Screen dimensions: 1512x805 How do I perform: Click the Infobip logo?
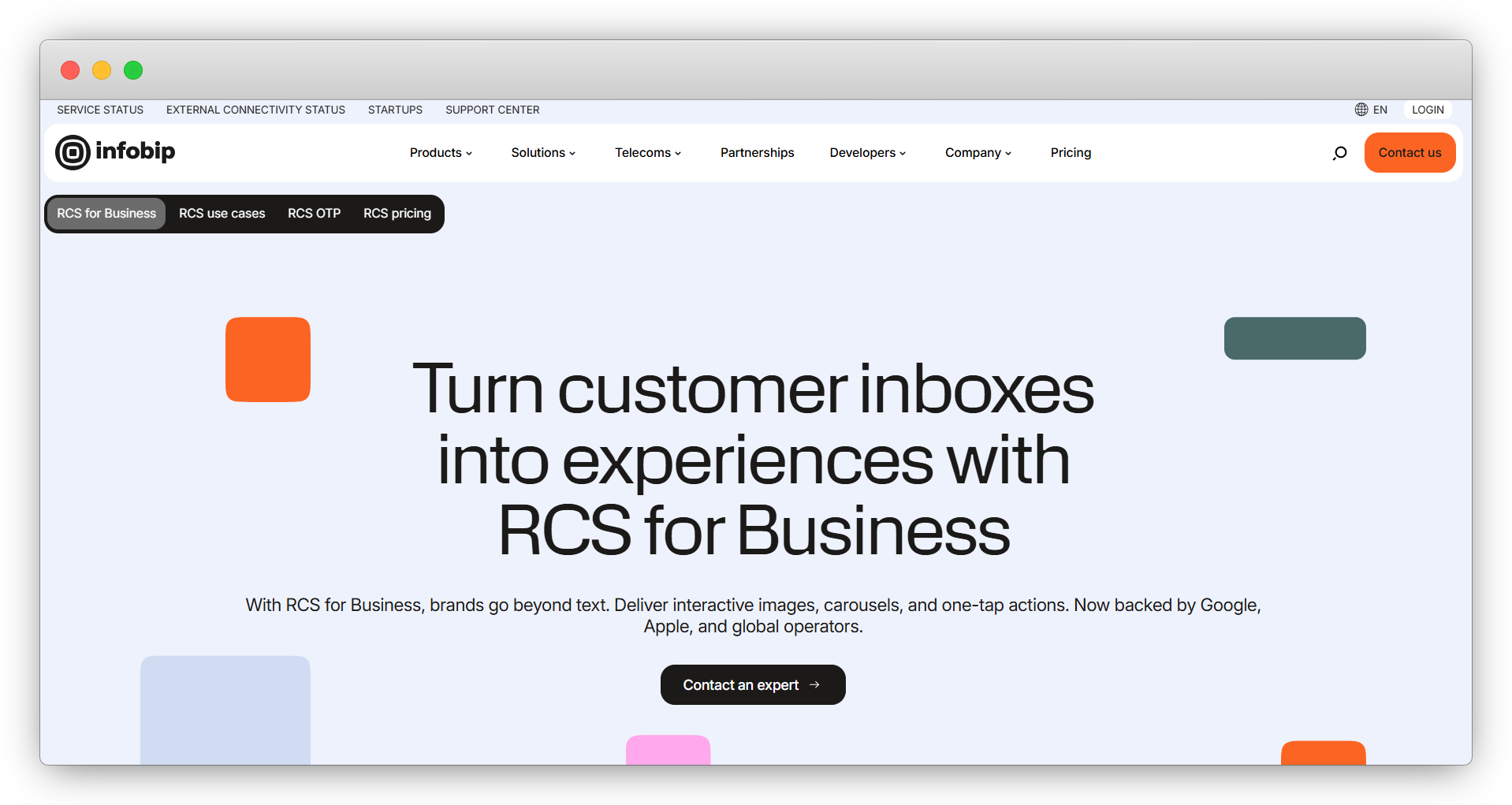click(115, 152)
